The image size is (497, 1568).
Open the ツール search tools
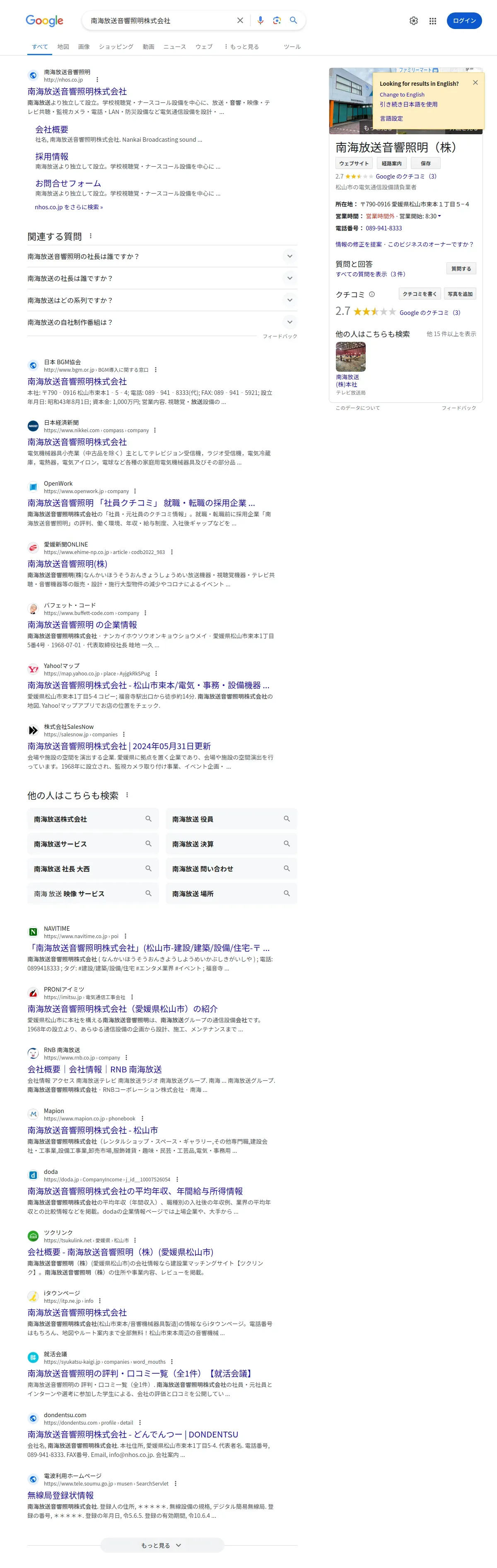[292, 46]
